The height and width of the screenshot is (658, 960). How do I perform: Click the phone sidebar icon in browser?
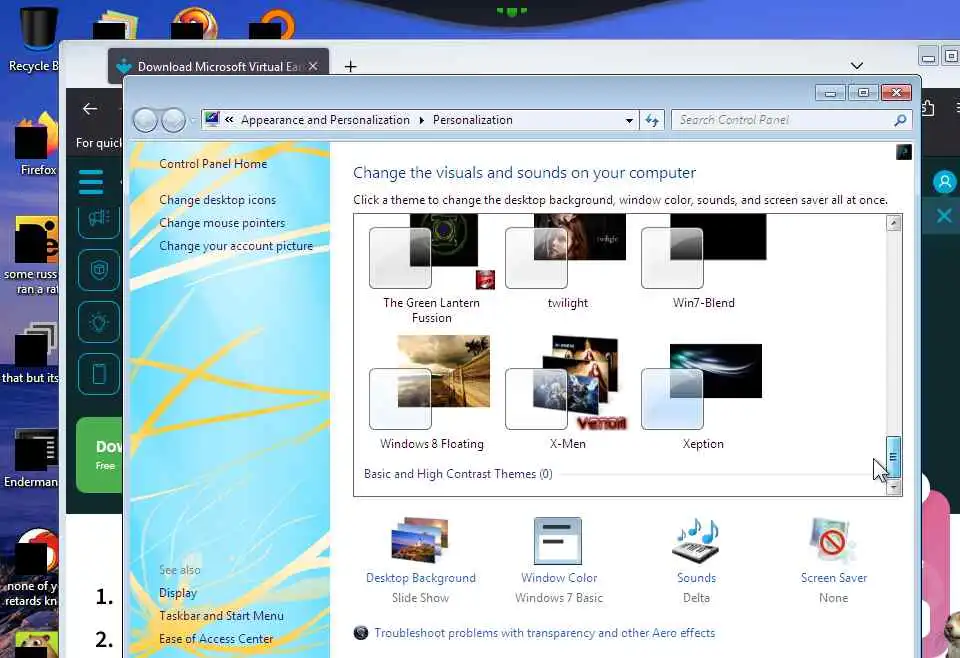coord(99,373)
